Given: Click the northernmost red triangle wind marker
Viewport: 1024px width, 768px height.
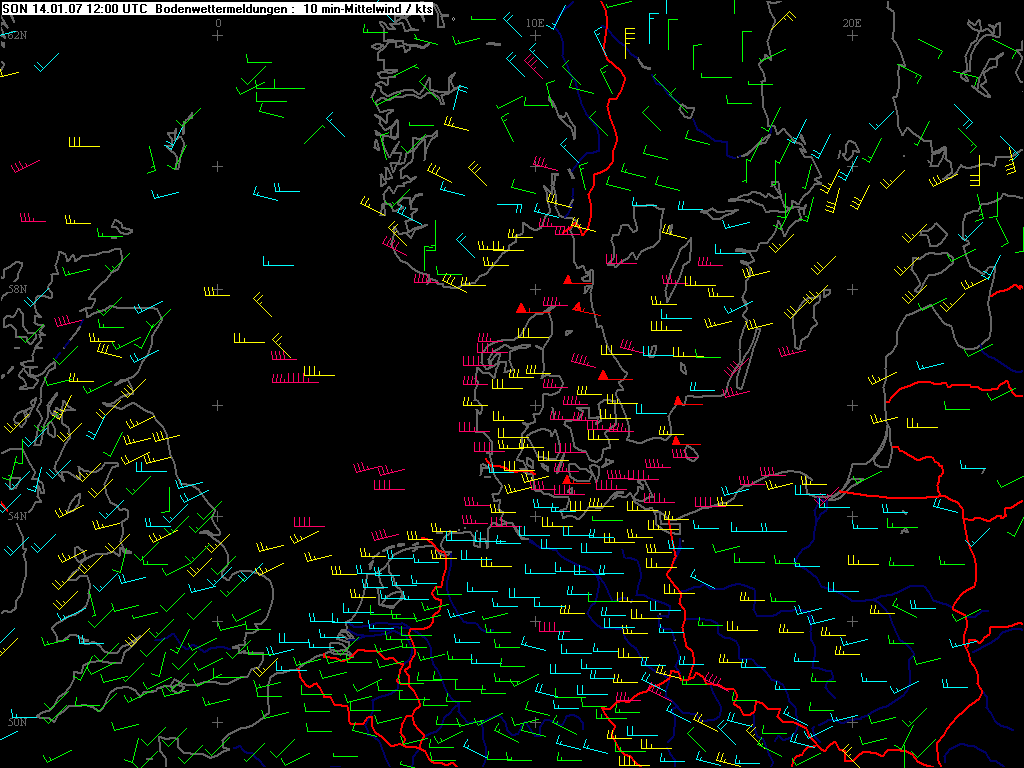Looking at the screenshot, I should pyautogui.click(x=568, y=280).
